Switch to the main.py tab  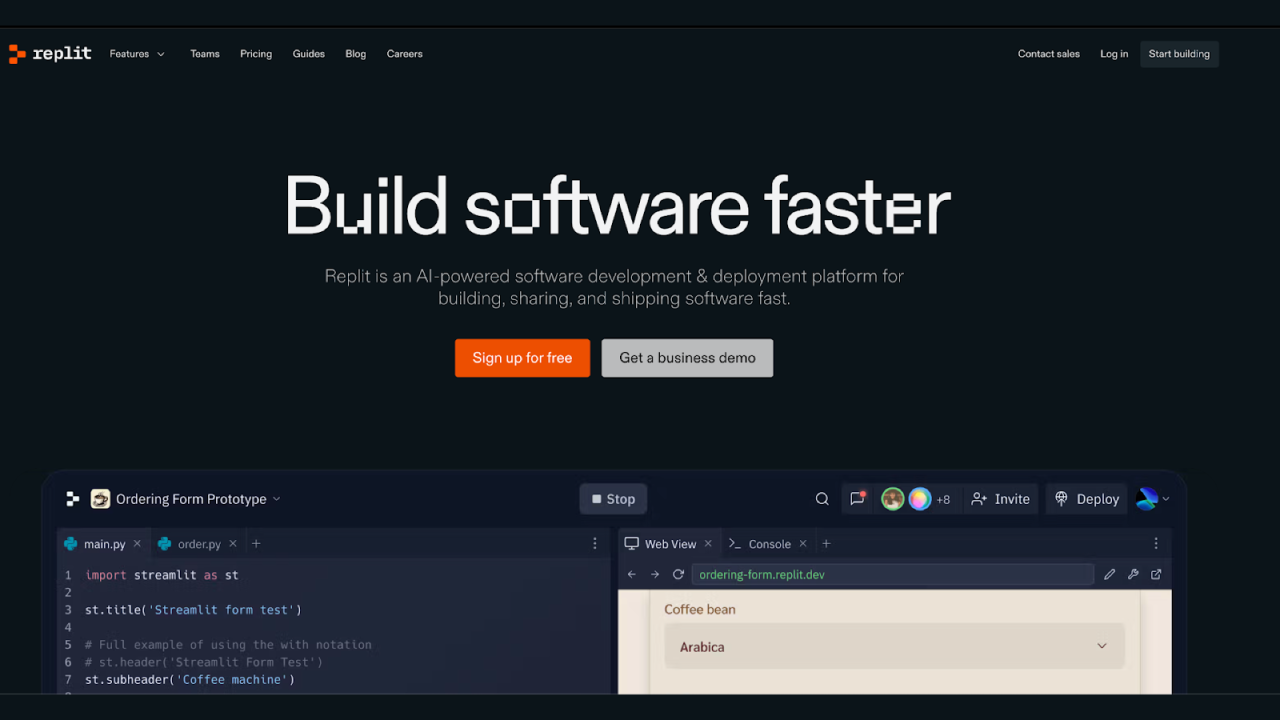click(105, 544)
